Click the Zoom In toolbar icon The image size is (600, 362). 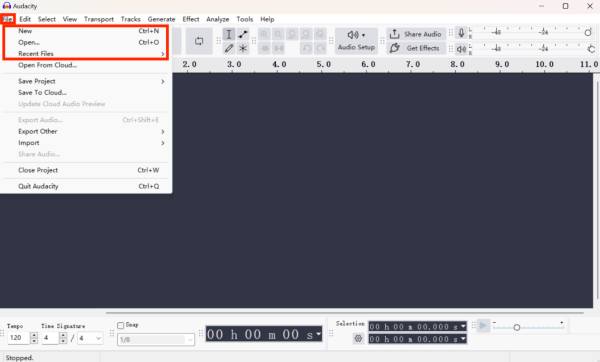coord(264,34)
